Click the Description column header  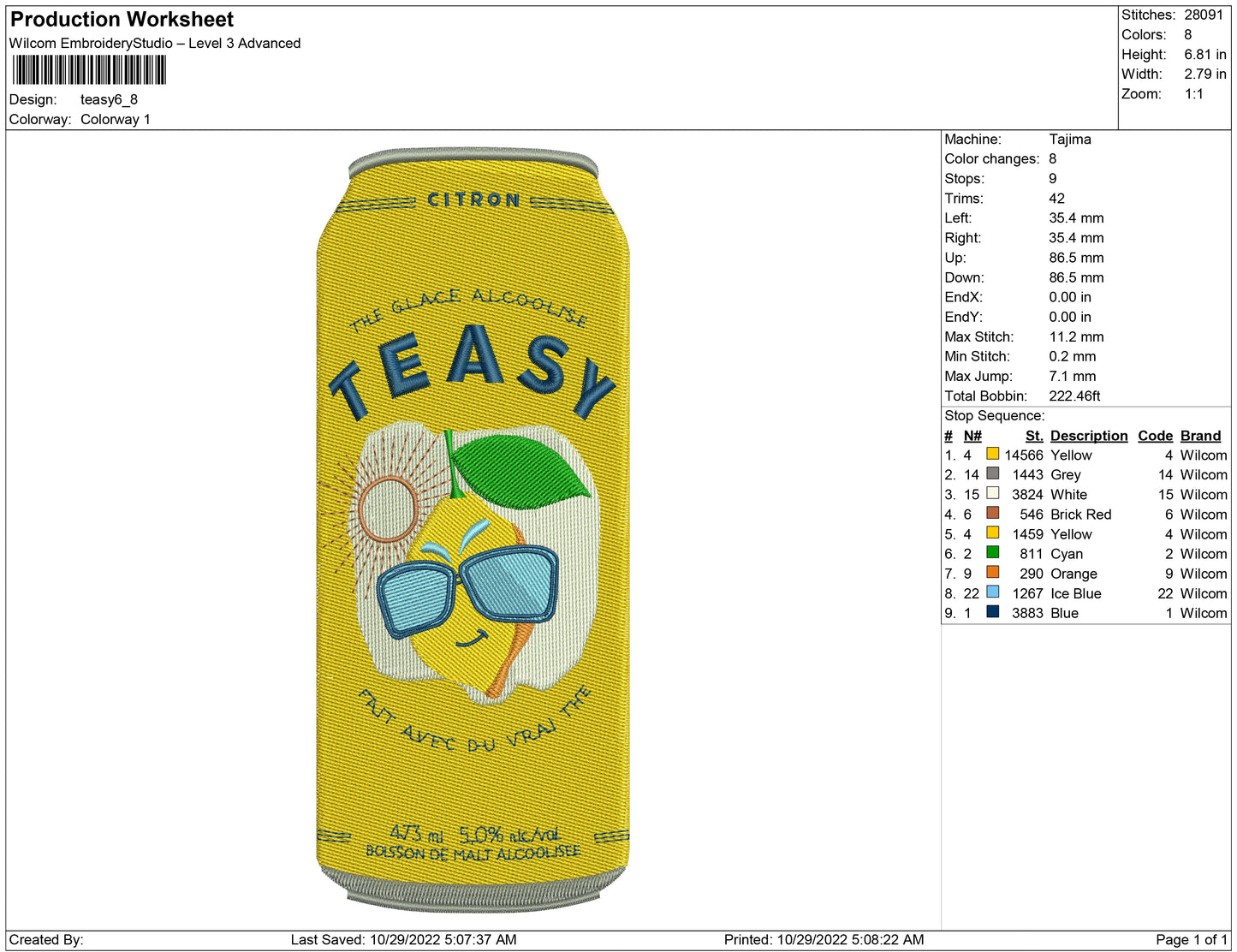(1088, 436)
